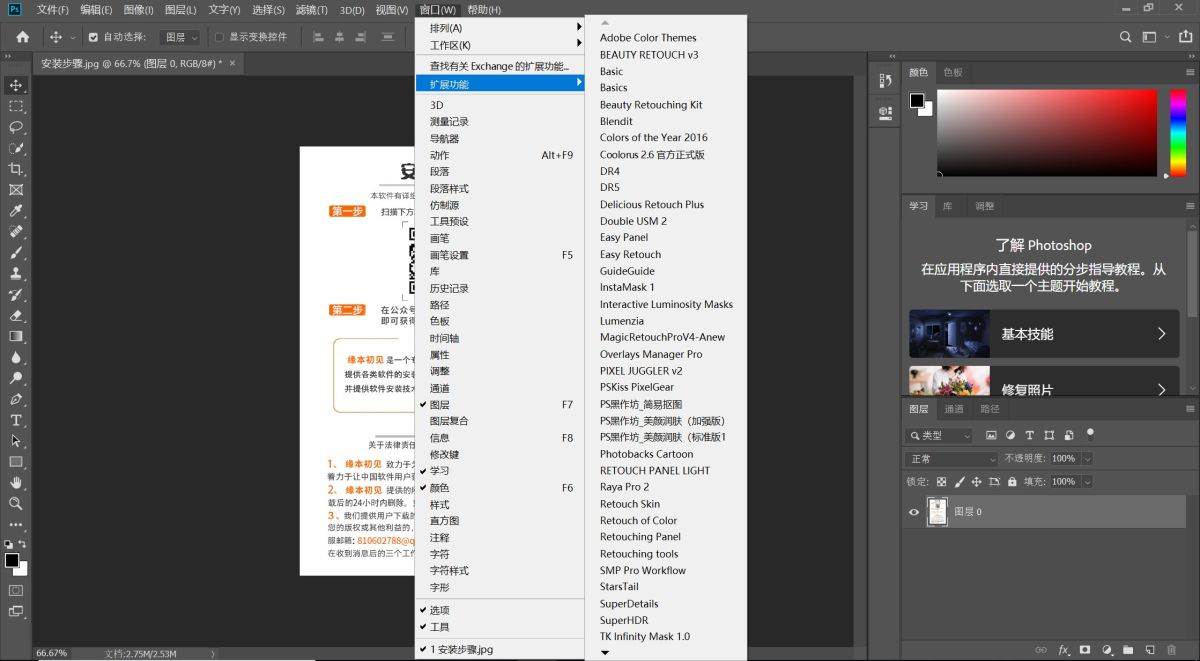Choose 查找有关 Exchange 的扩展功能 menu entry

click(x=500, y=66)
